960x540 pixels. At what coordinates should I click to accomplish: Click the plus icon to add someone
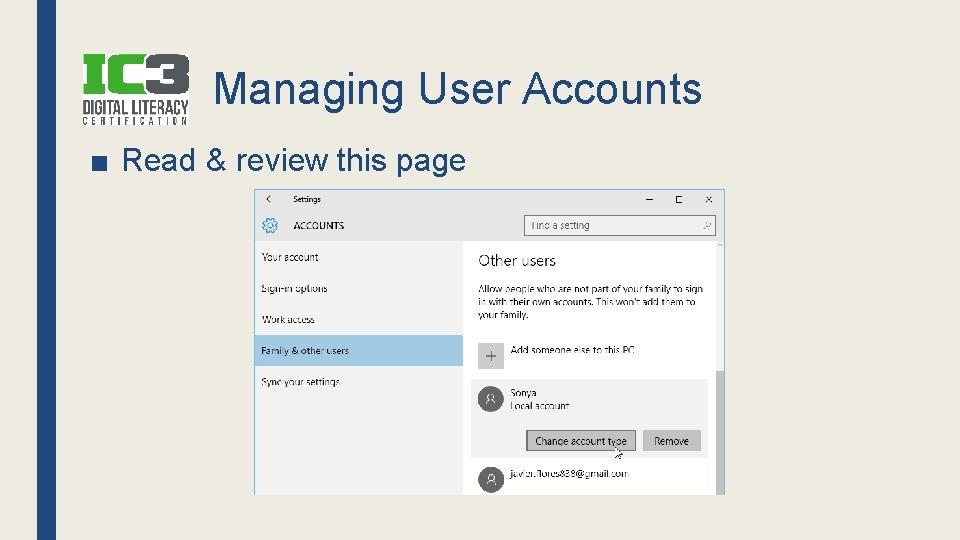click(490, 356)
